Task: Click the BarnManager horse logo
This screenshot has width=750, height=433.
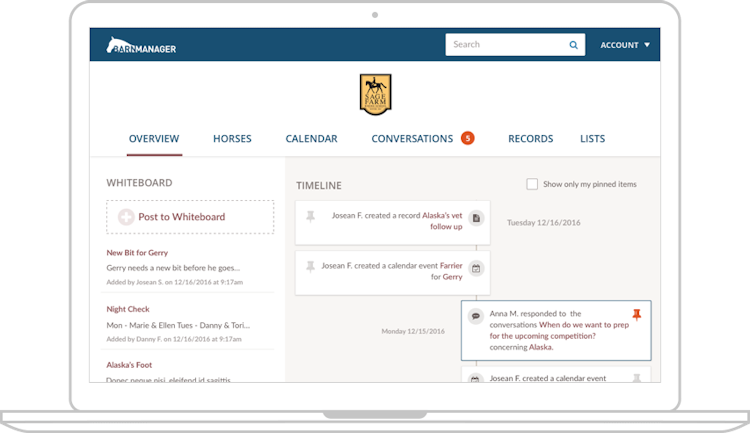Action: (141, 45)
